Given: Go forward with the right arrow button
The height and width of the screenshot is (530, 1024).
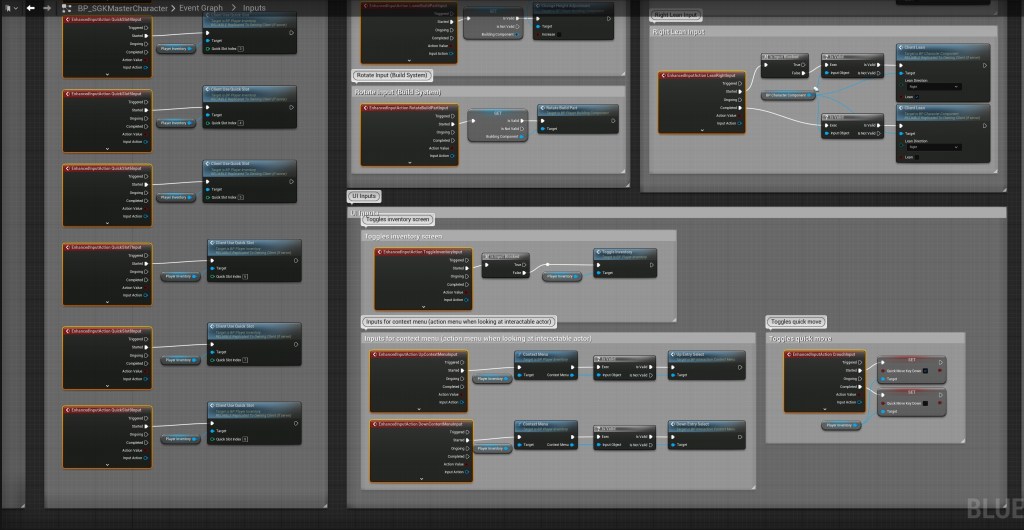Looking at the screenshot, I should 46,8.
